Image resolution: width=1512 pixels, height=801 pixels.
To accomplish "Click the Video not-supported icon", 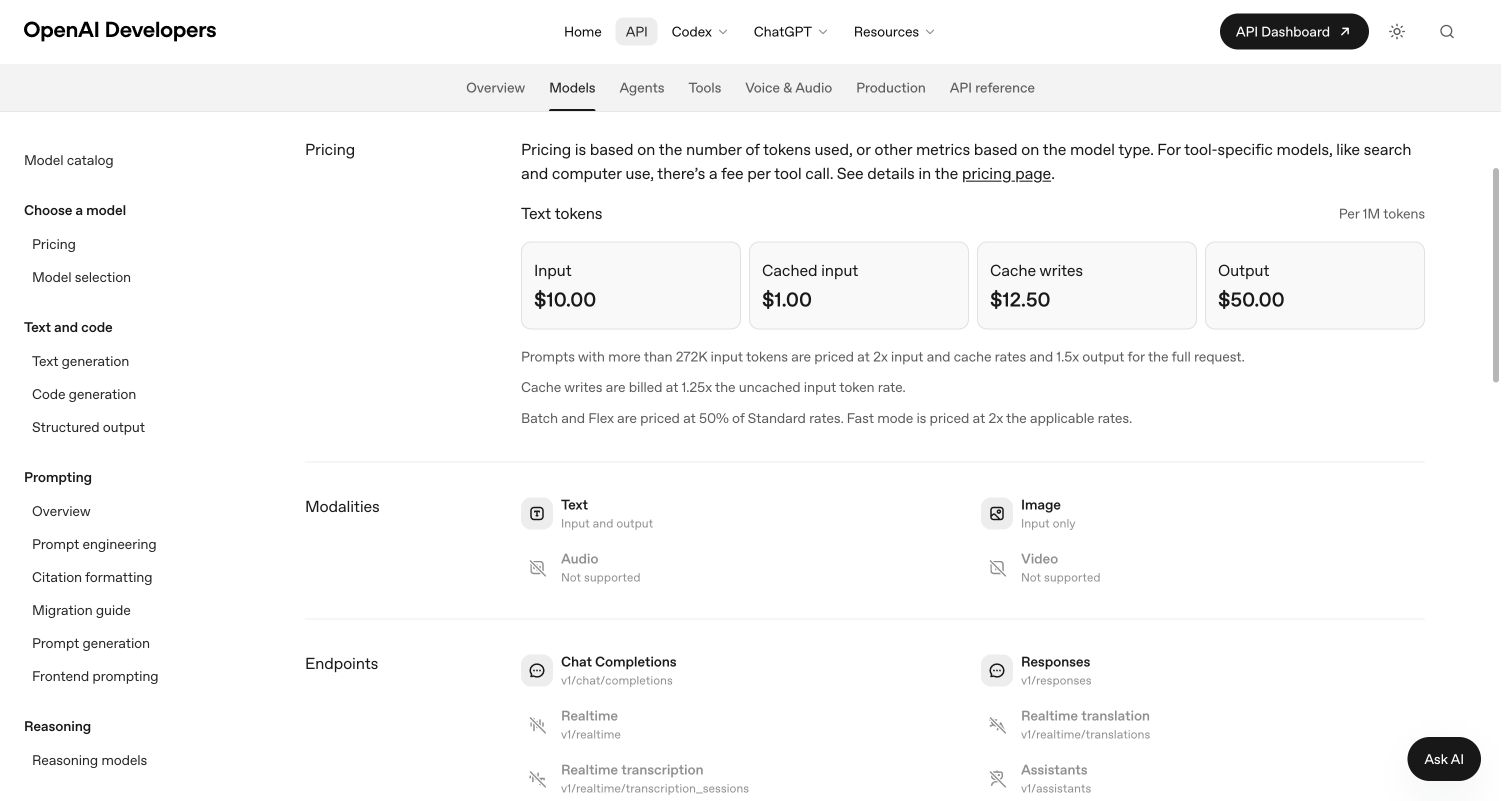I will (997, 568).
